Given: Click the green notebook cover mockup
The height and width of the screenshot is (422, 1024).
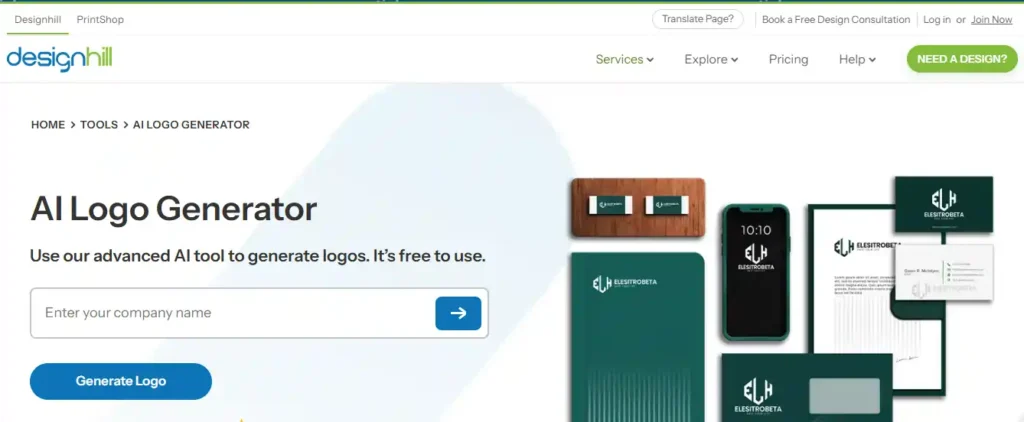Looking at the screenshot, I should 637,337.
